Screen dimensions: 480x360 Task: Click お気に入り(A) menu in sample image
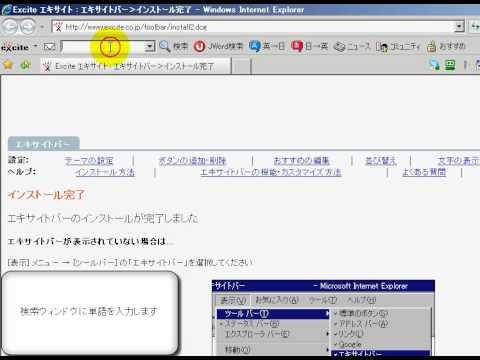point(277,300)
